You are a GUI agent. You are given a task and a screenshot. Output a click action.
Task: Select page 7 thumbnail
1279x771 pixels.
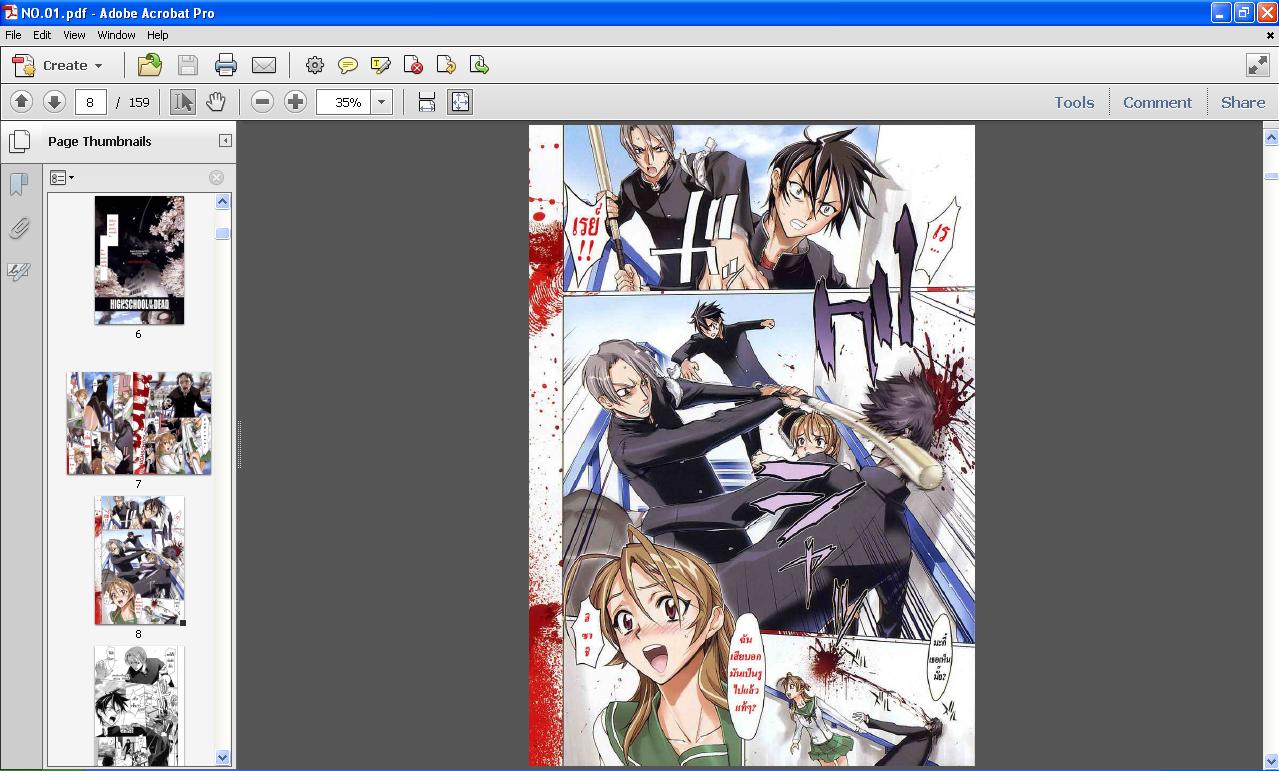click(x=139, y=424)
